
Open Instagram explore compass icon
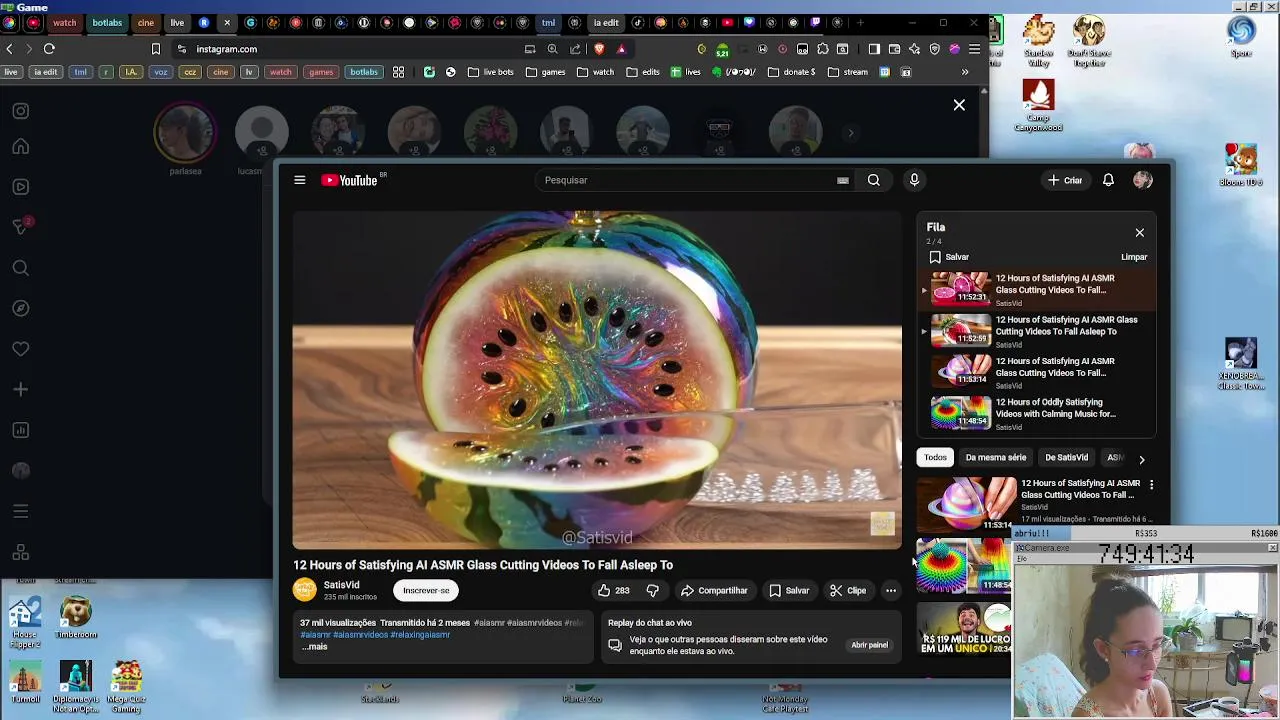21,308
